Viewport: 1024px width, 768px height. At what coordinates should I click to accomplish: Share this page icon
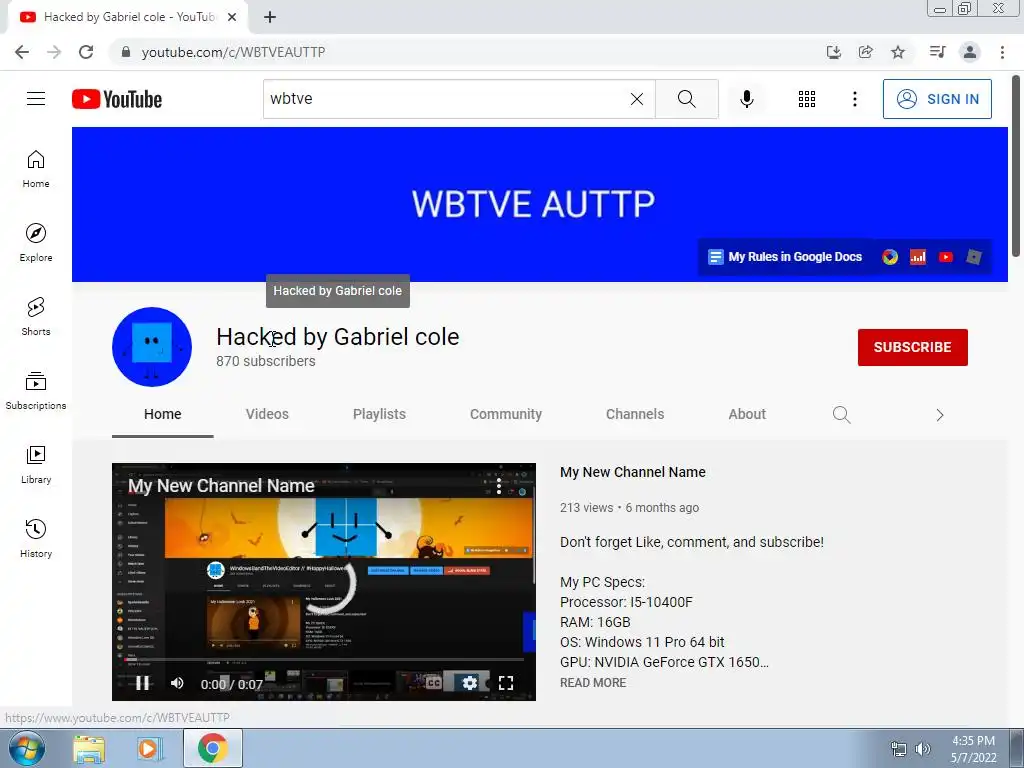pyautogui.click(x=866, y=52)
